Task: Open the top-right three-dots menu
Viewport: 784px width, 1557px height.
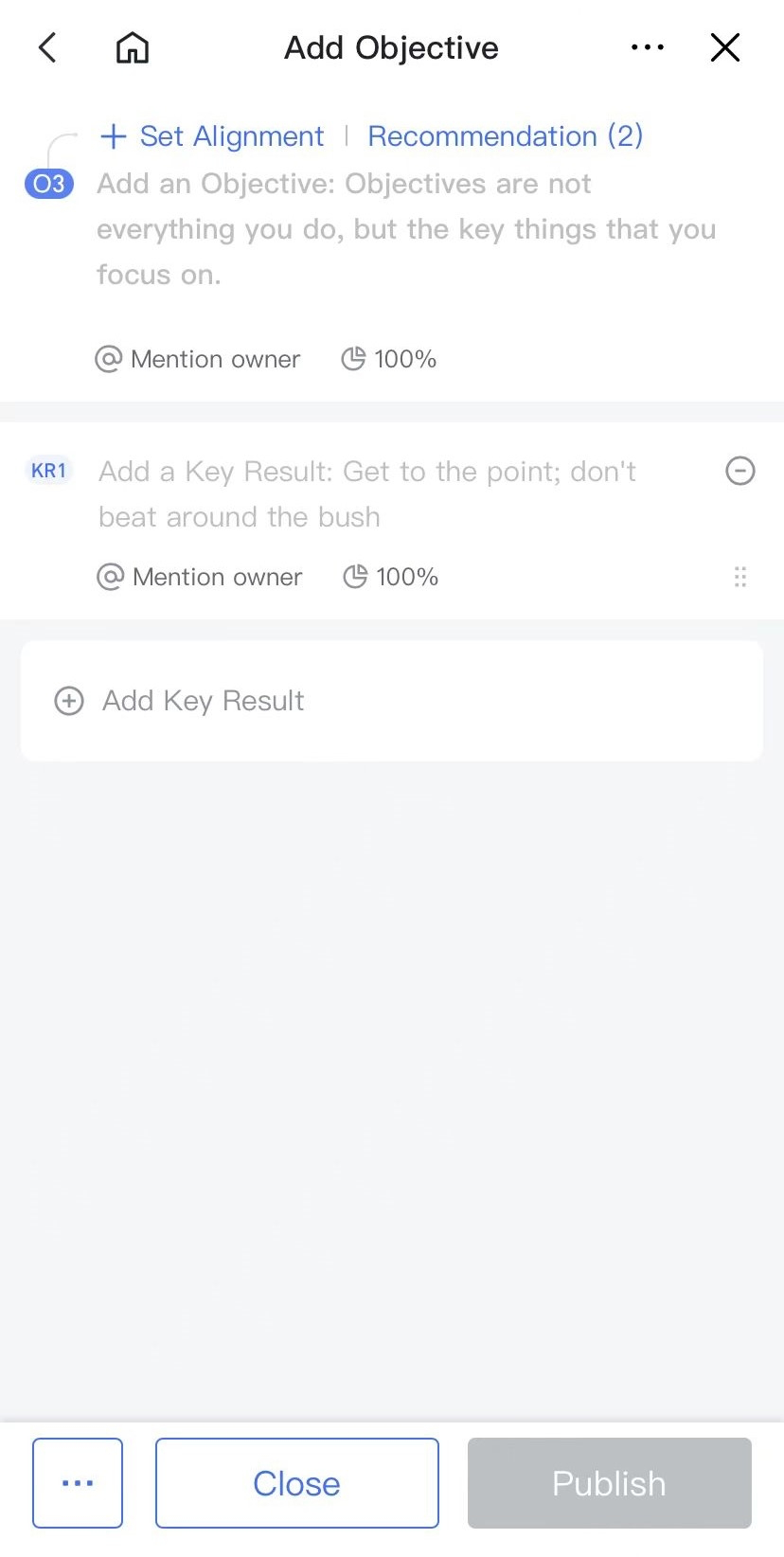Action: pyautogui.click(x=648, y=47)
